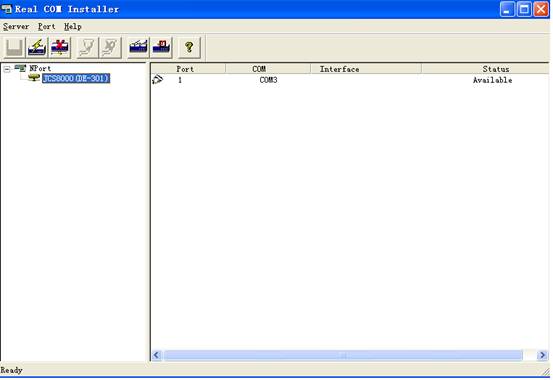Maximize the Real COM Installer window

coord(524,9)
